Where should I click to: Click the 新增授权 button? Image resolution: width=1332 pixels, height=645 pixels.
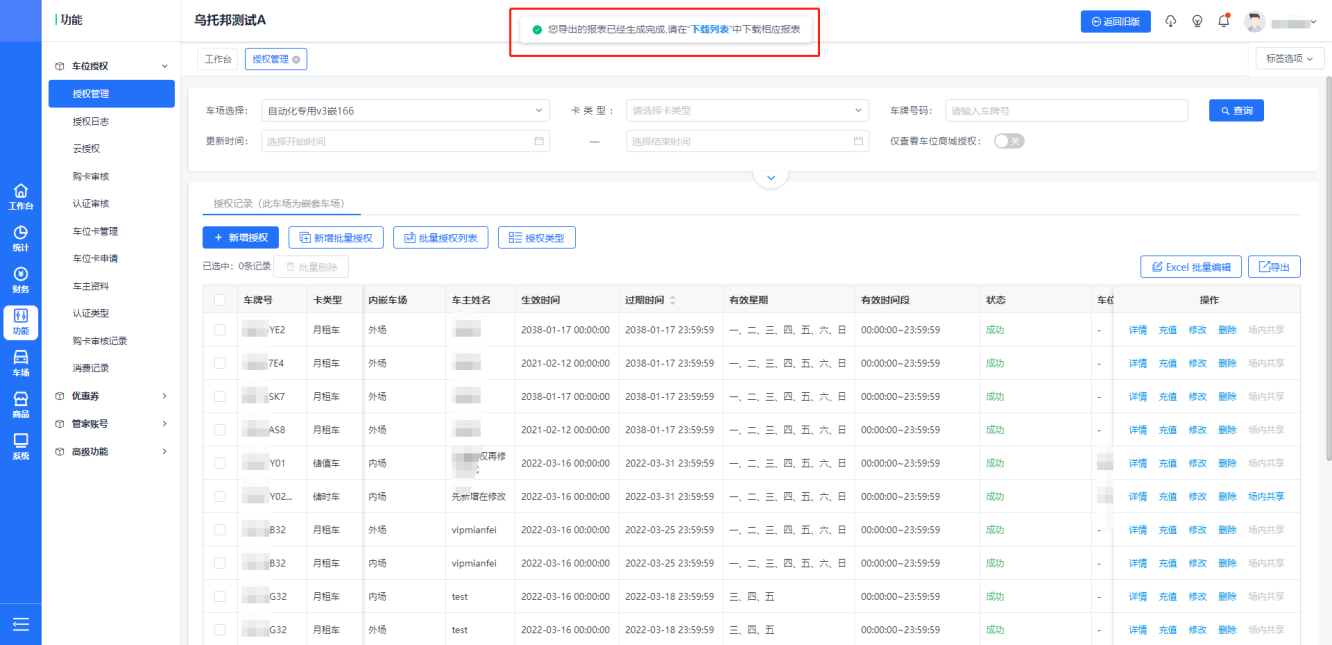click(240, 237)
